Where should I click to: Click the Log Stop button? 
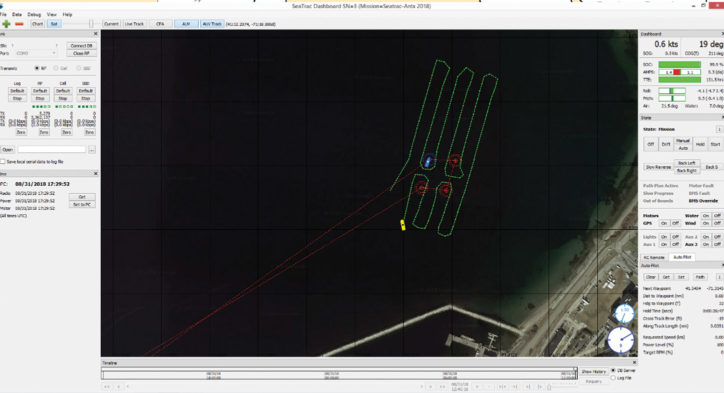coord(17,98)
